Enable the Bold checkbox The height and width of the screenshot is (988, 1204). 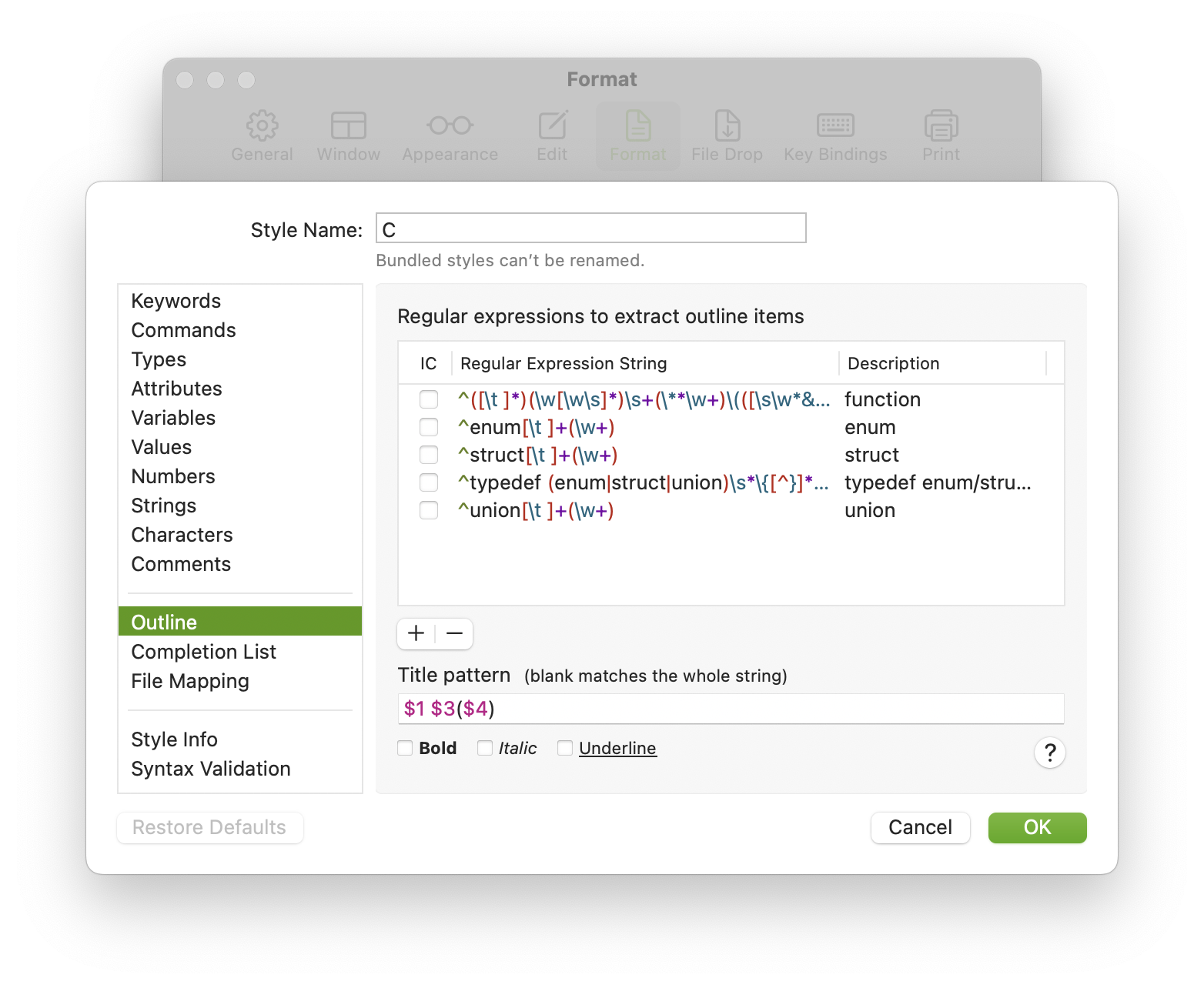pos(405,748)
